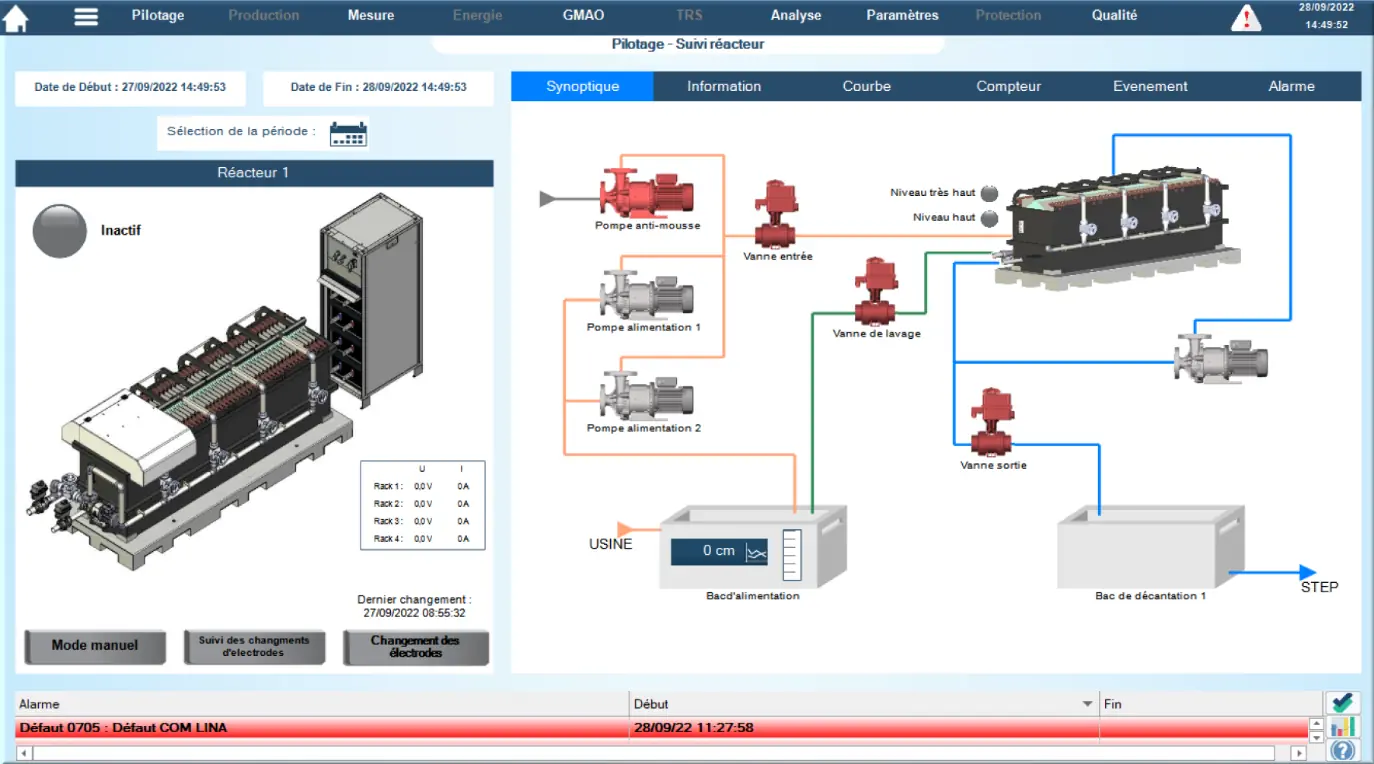Image resolution: width=1374 pixels, height=764 pixels.
Task: Select the Pompe anti-mousse pump
Action: pos(646,191)
